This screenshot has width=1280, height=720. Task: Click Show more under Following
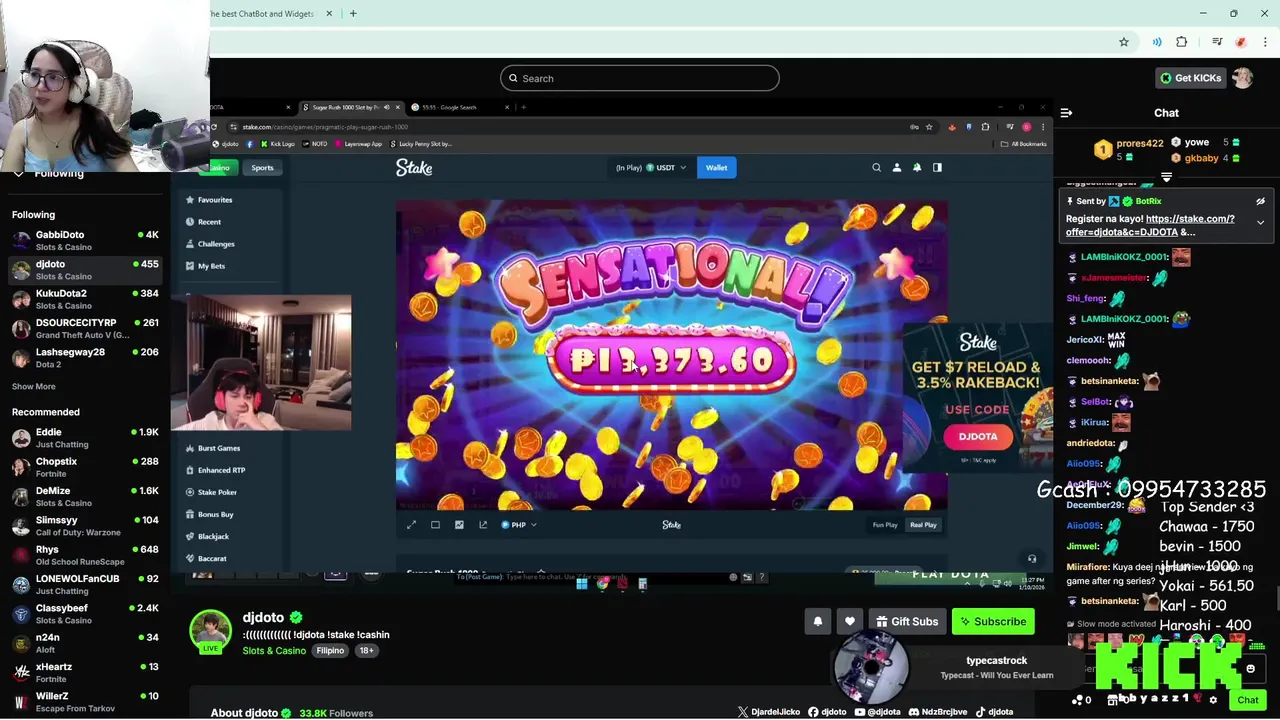[34, 386]
